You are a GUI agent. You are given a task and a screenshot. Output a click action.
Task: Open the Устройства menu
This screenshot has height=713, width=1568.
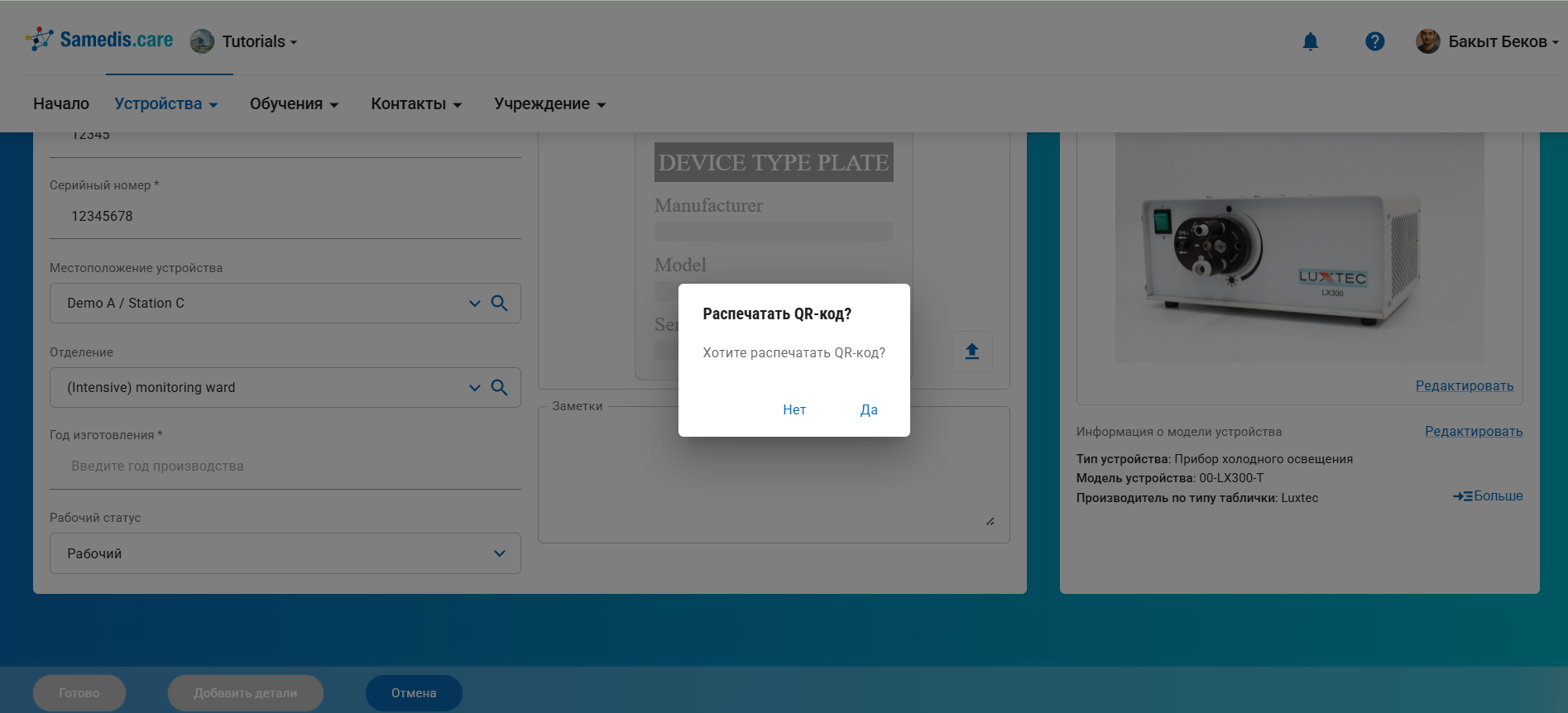(165, 104)
